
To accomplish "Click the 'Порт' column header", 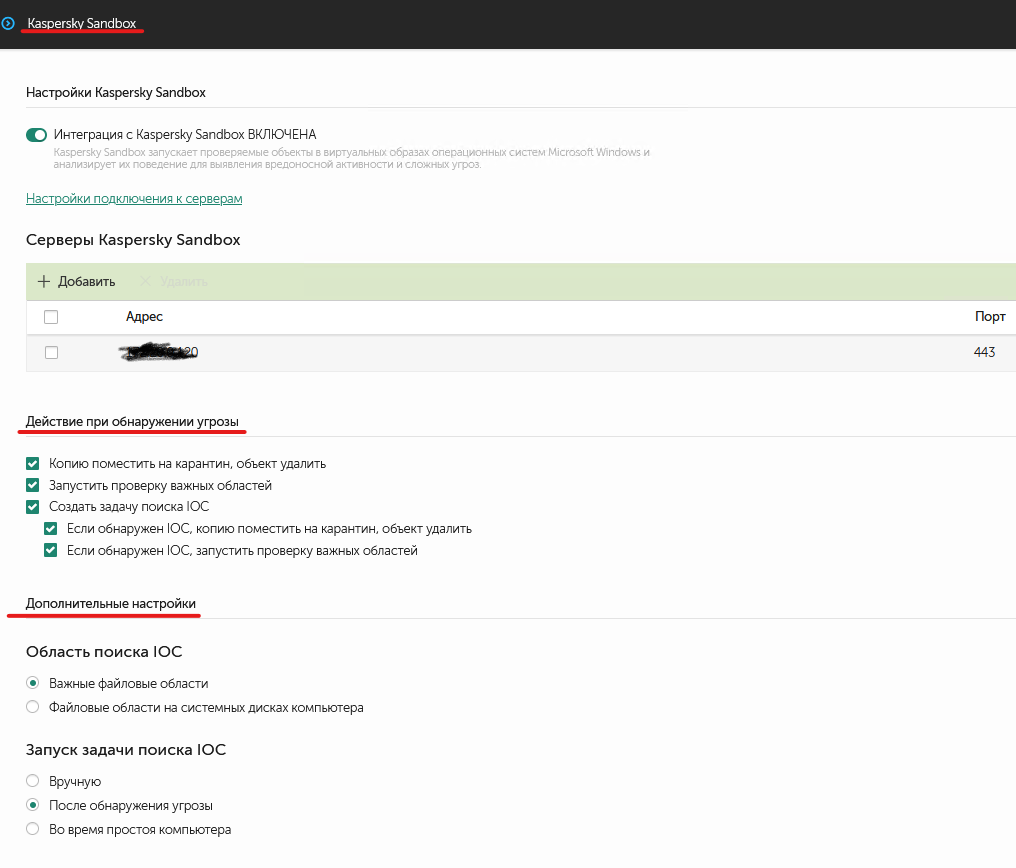I will (x=990, y=317).
